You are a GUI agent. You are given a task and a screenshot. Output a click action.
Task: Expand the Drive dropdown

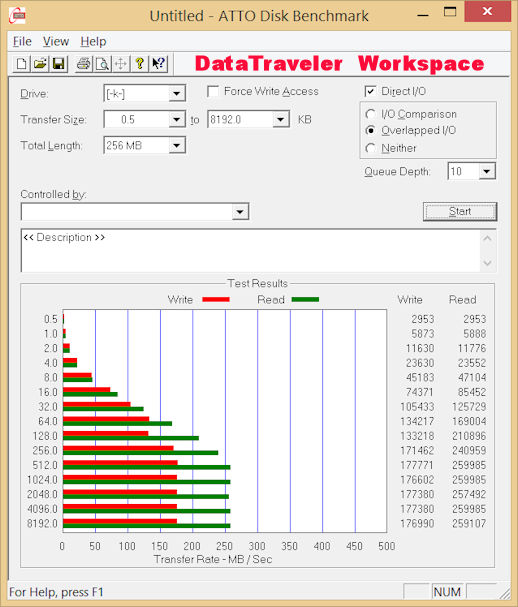point(177,94)
